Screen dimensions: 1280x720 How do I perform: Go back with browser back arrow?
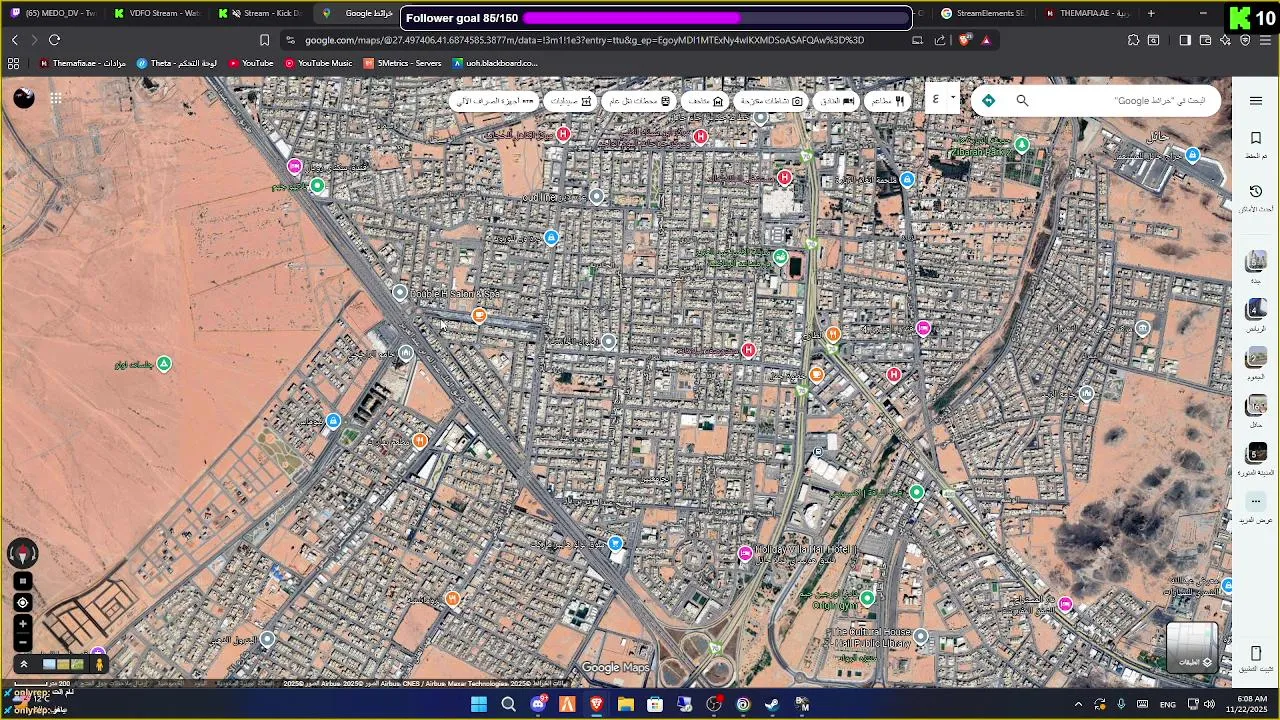pos(15,40)
